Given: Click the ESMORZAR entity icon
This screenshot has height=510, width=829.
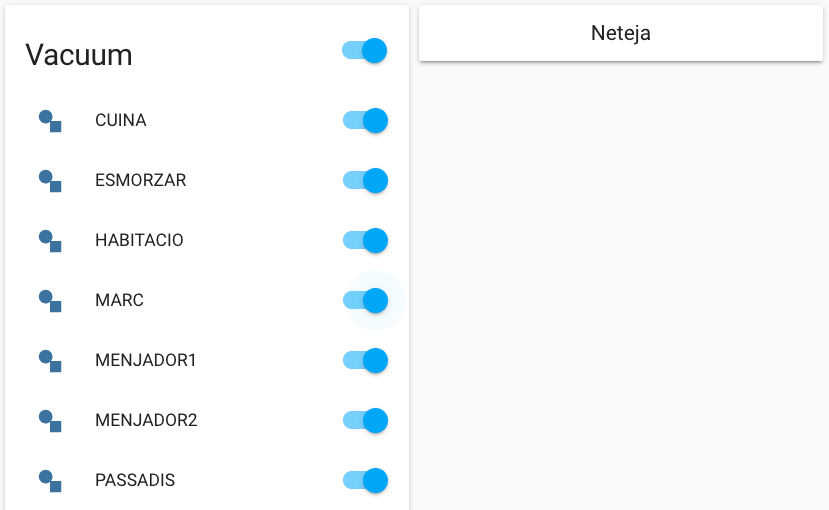Looking at the screenshot, I should pyautogui.click(x=50, y=181).
